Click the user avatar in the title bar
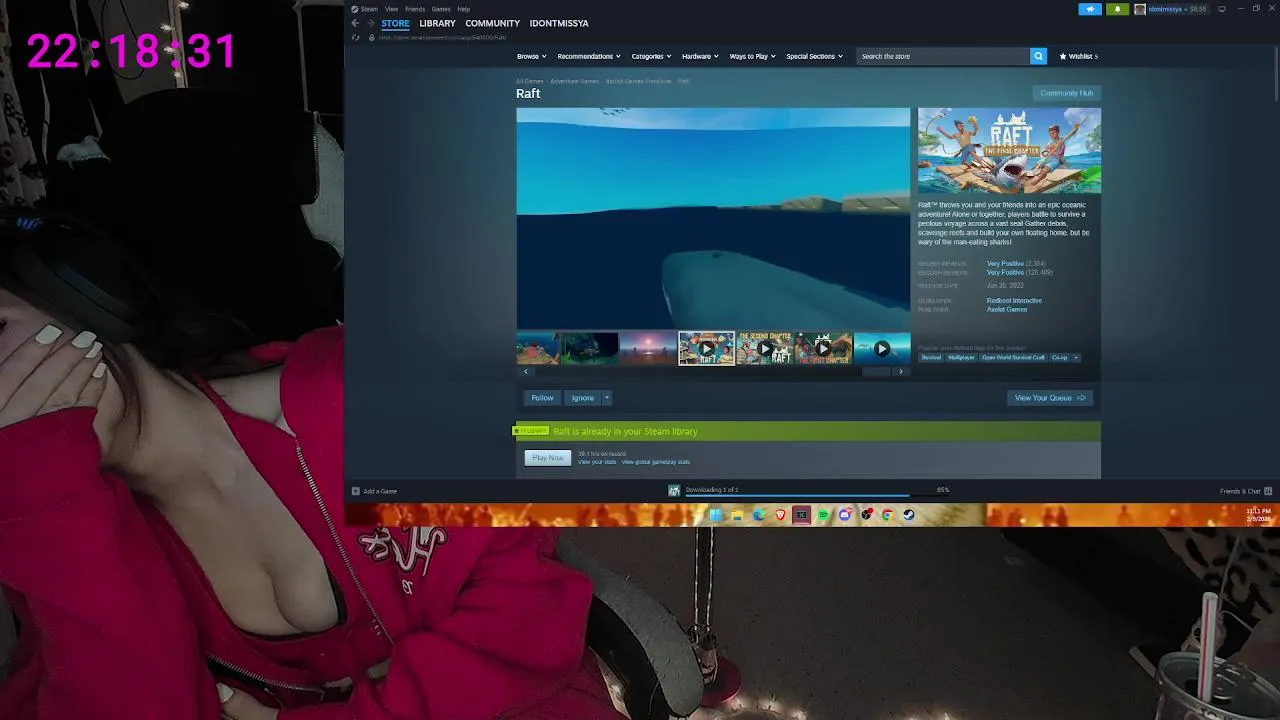This screenshot has height=720, width=1280. 1140,9
